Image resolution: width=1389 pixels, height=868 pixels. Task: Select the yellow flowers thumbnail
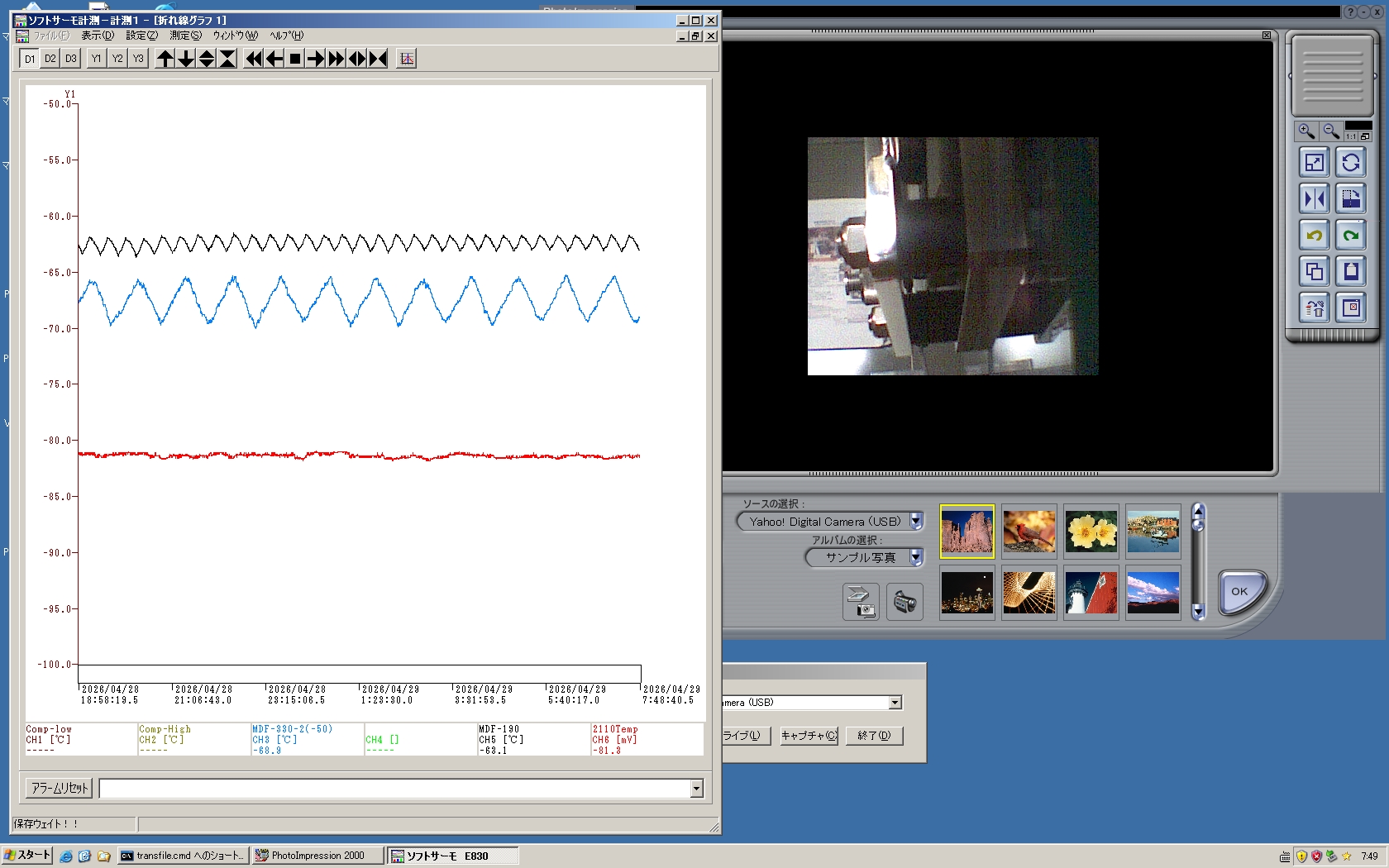coord(1091,532)
